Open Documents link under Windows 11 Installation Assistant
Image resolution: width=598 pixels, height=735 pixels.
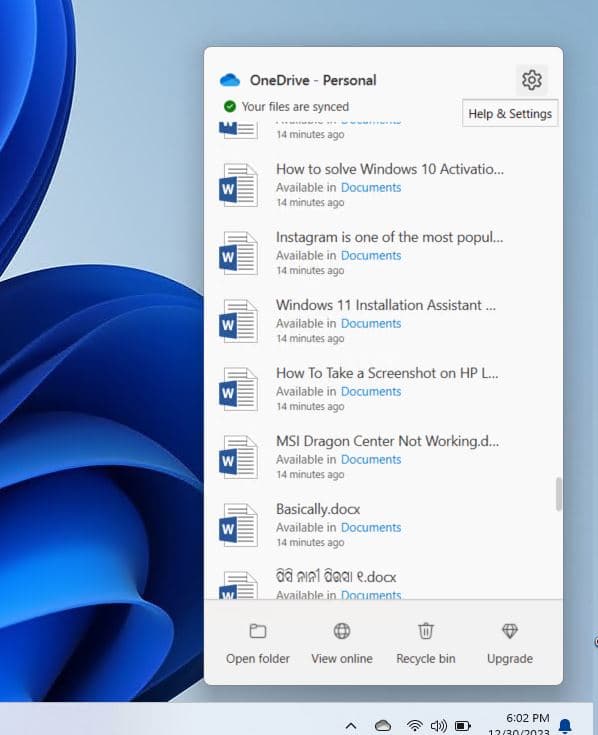(371, 323)
